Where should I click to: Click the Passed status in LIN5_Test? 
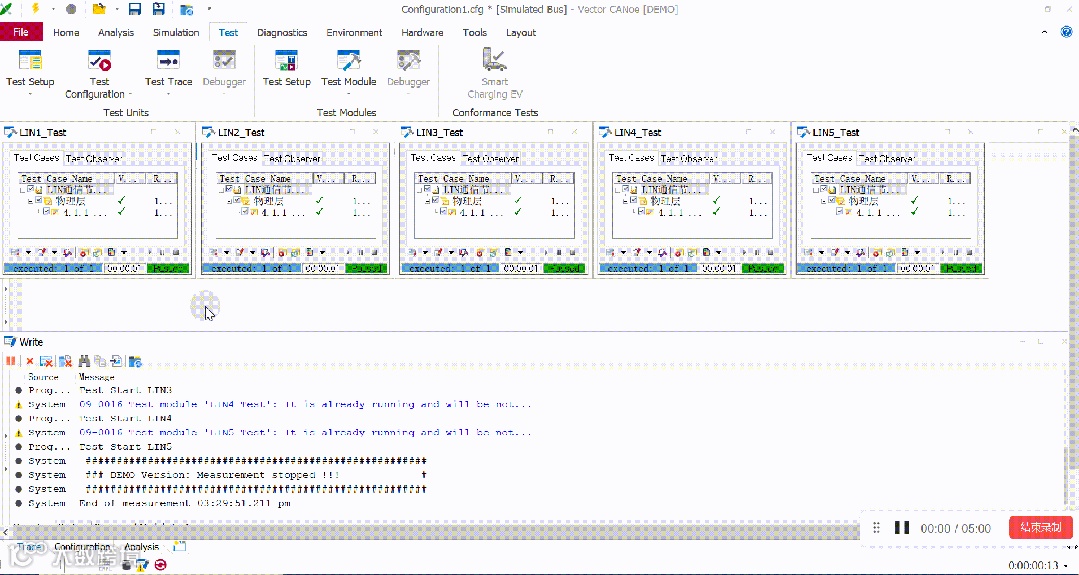(963, 268)
